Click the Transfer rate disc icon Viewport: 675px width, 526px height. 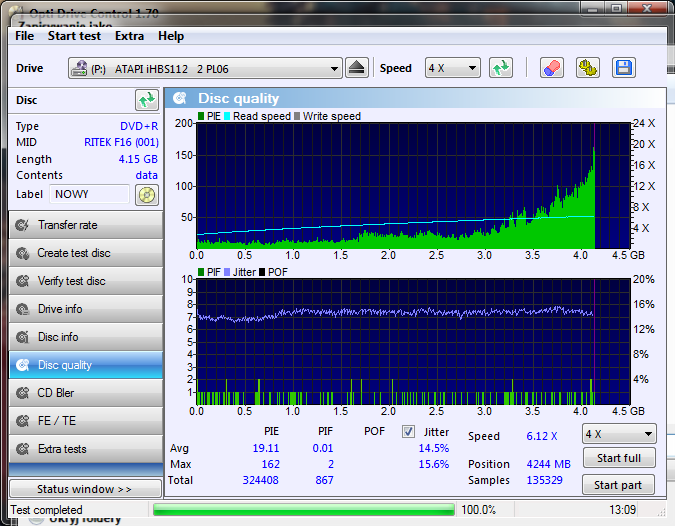tap(22, 225)
